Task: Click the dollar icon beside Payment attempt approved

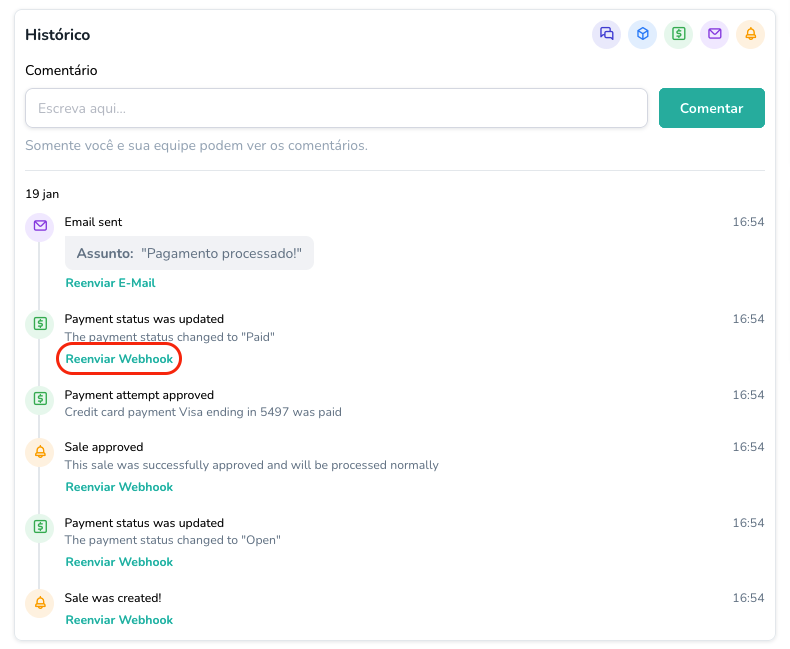Action: 40,399
